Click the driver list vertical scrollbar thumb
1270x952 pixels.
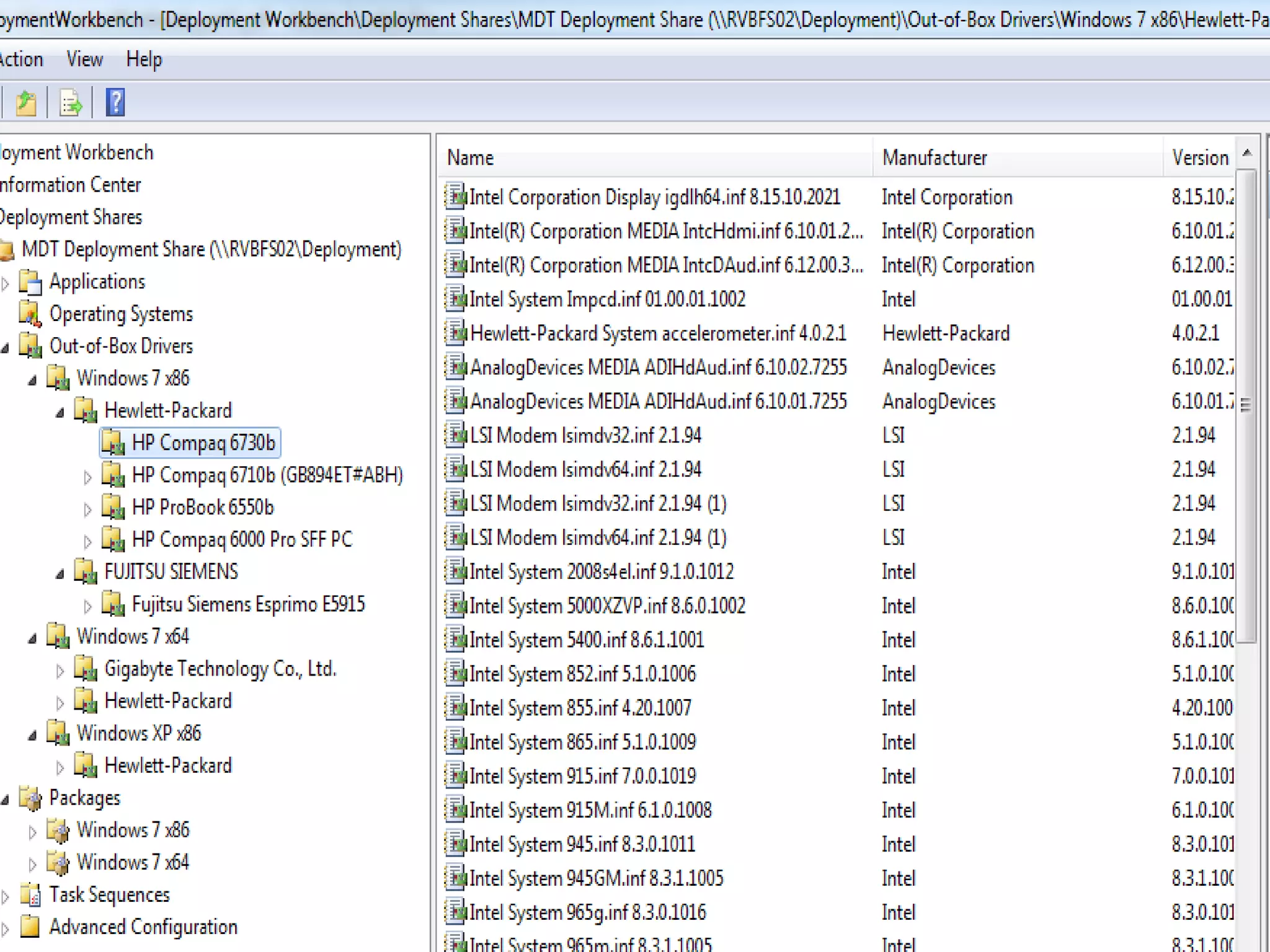(x=1247, y=407)
